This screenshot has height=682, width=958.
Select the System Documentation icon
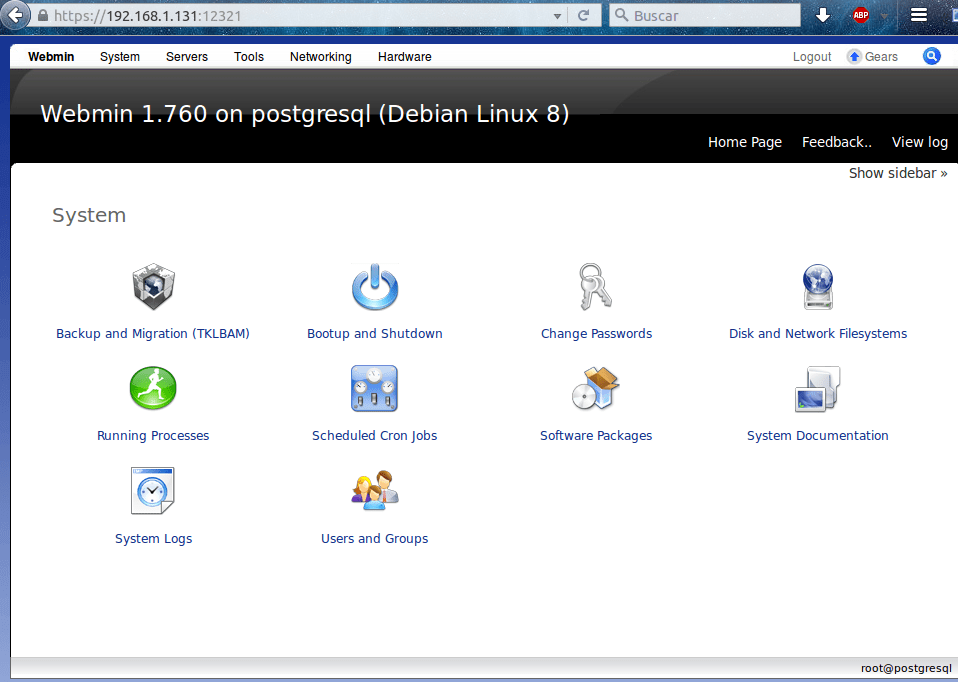tap(818, 389)
